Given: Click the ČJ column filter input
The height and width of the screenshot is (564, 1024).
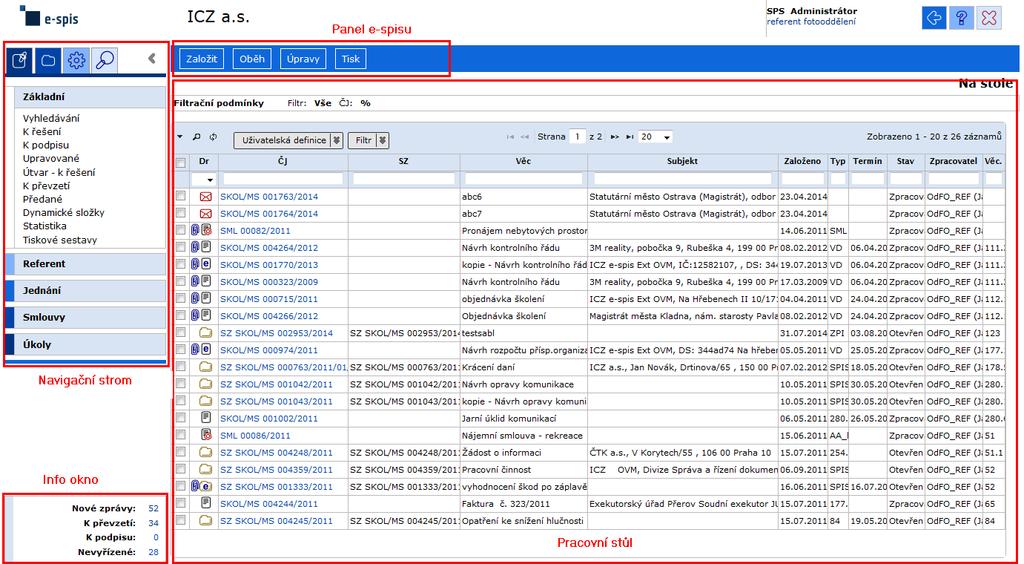Looking at the screenshot, I should pyautogui.click(x=283, y=178).
